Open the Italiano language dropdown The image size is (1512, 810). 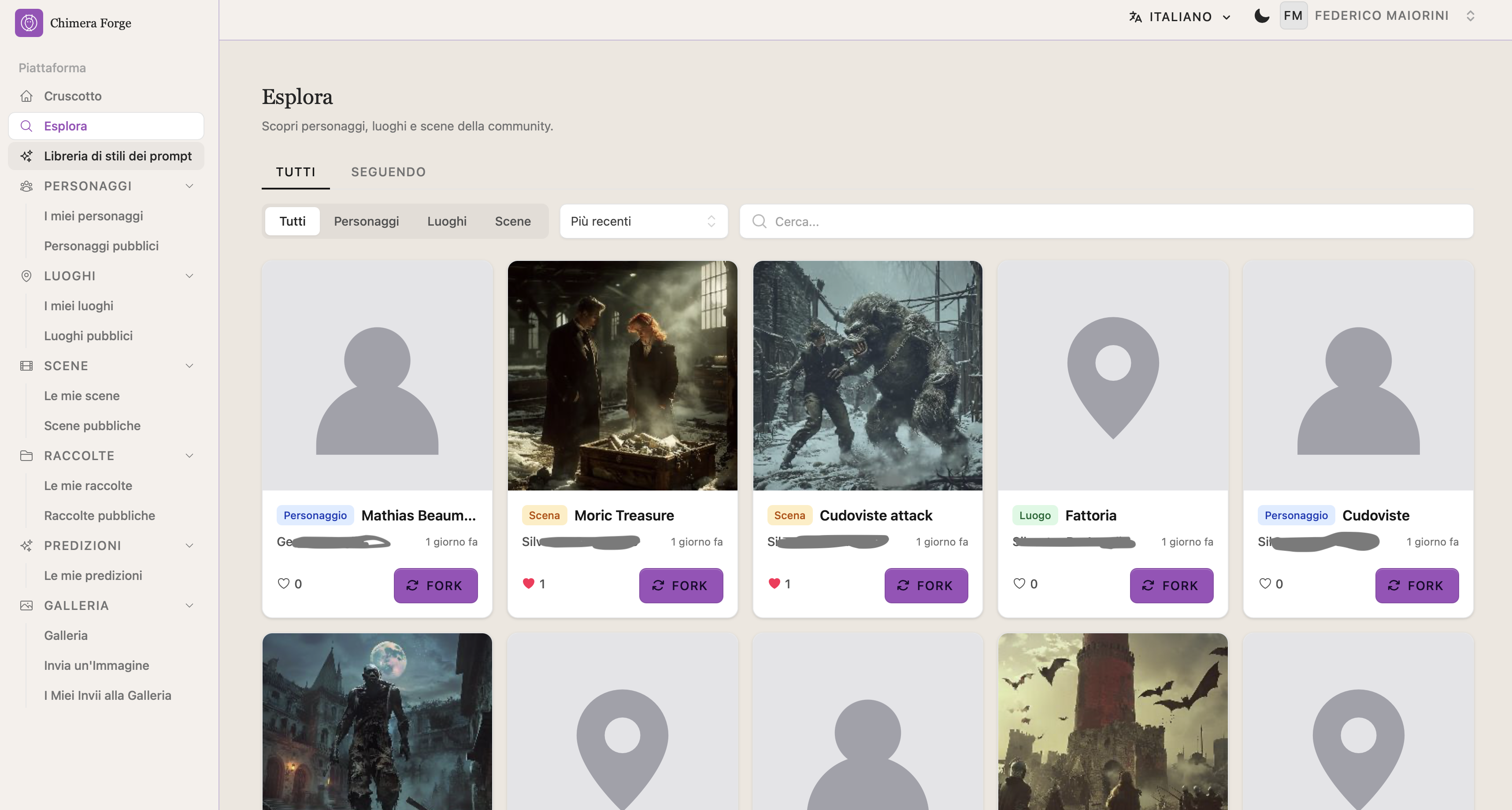pyautogui.click(x=1180, y=16)
